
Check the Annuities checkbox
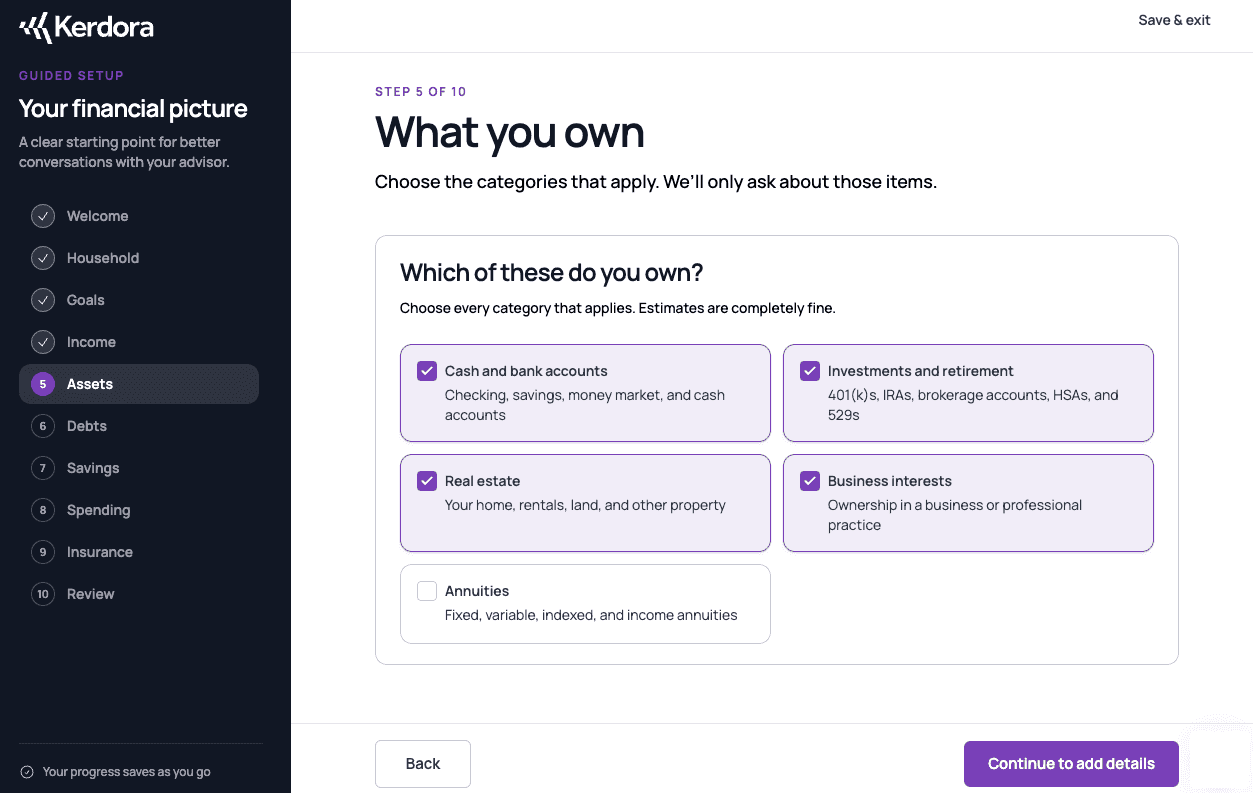pos(427,591)
